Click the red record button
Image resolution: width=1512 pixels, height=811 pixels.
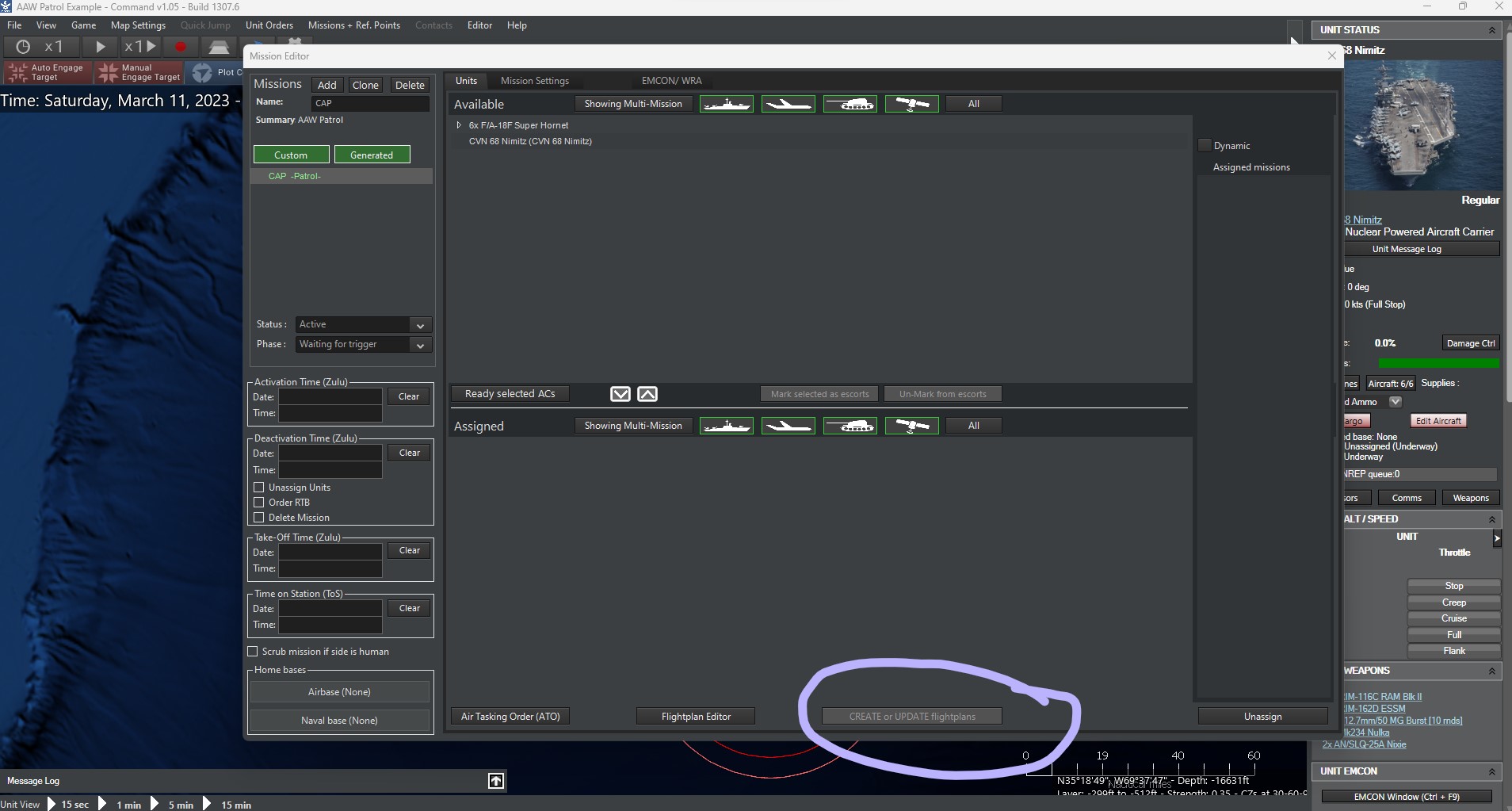click(181, 47)
